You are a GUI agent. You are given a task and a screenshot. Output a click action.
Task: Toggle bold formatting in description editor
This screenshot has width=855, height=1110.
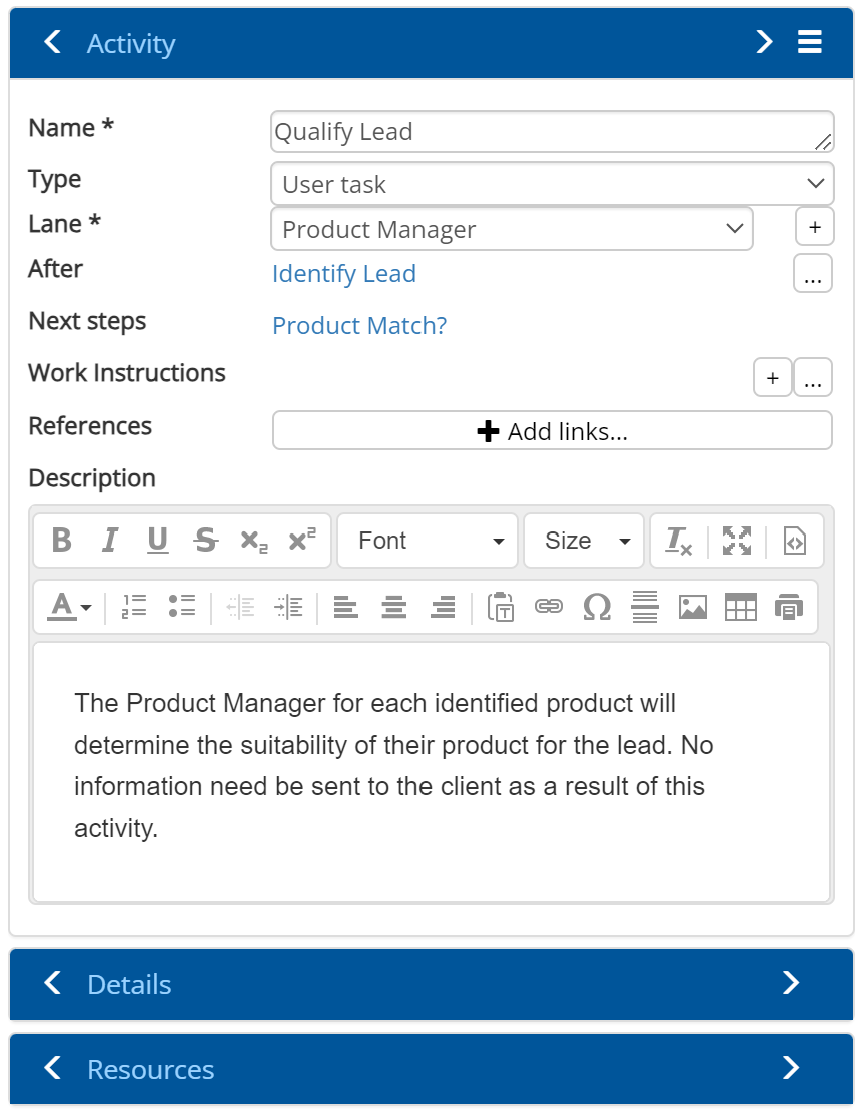61,541
